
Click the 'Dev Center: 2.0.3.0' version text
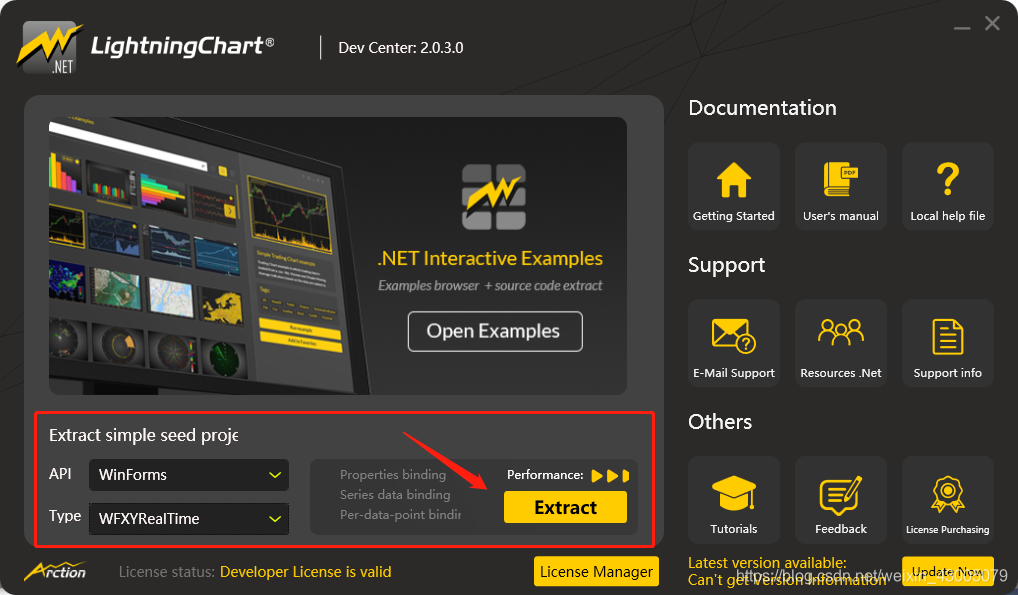[x=401, y=47]
